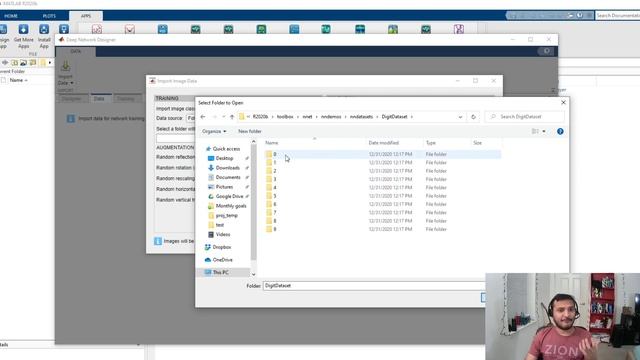Select the folder named 4

pyautogui.click(x=382, y=187)
